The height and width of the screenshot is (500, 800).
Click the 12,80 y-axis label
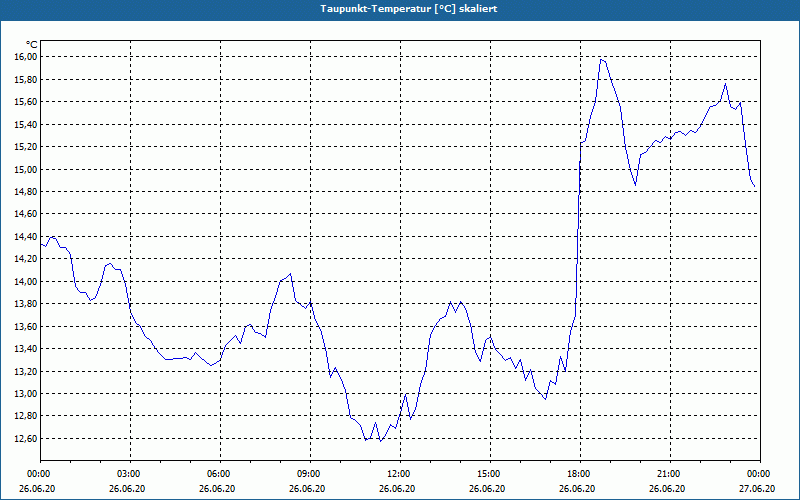click(26, 416)
